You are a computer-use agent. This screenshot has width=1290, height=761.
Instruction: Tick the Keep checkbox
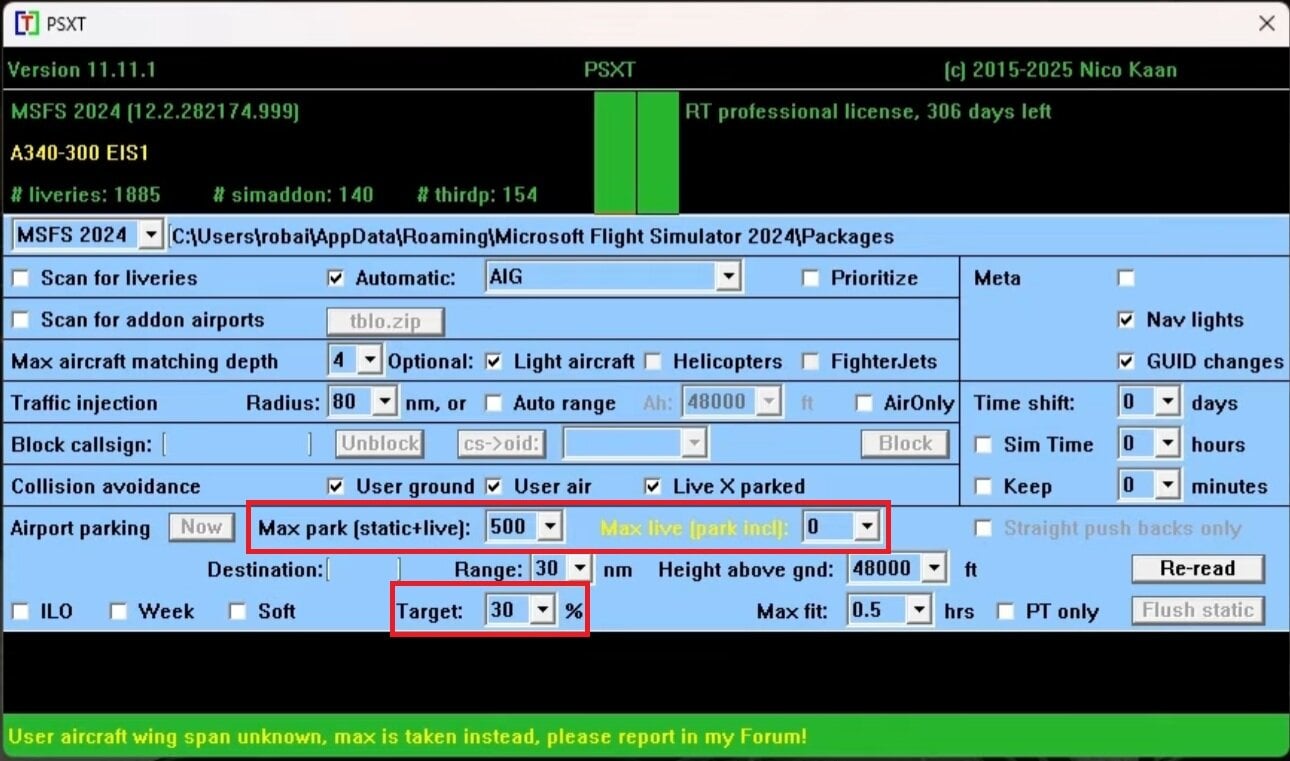tap(984, 487)
